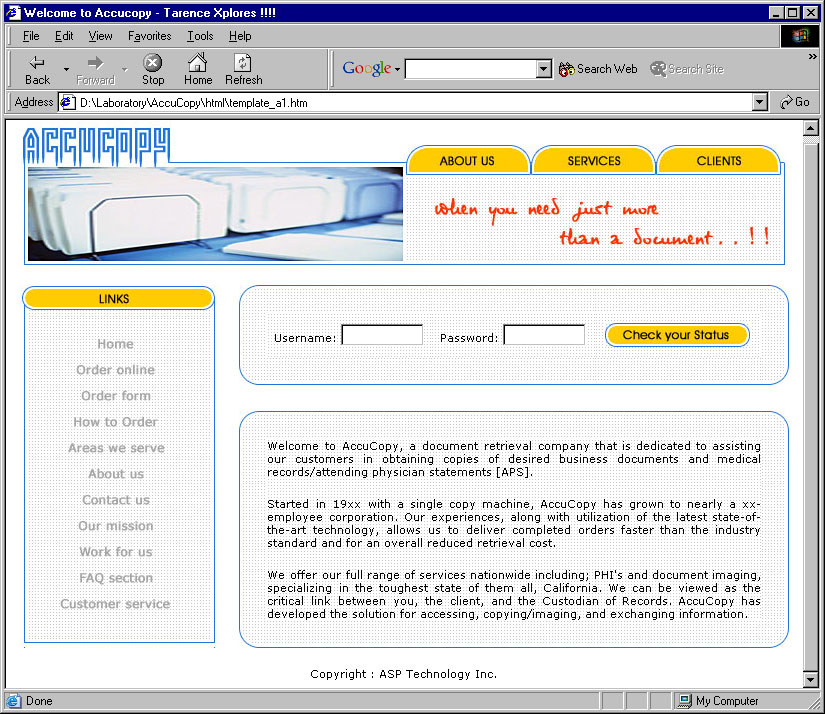Click the page icon in address bar
Screen dimensions: 825x714
coord(67,102)
